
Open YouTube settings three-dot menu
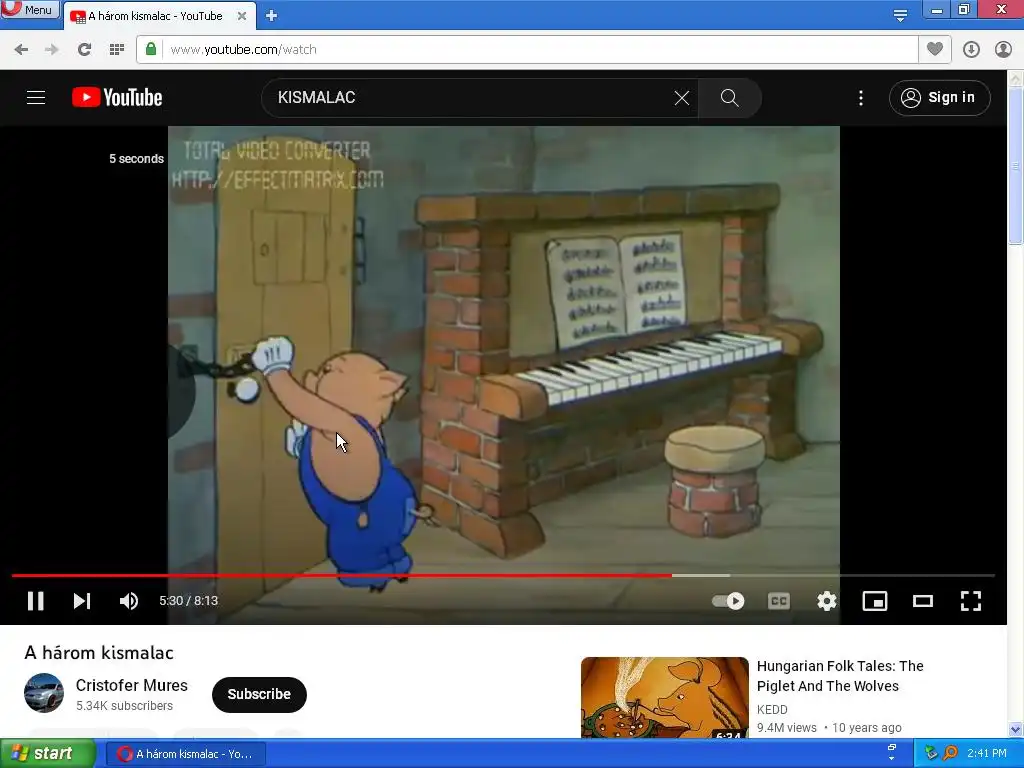pos(861,98)
